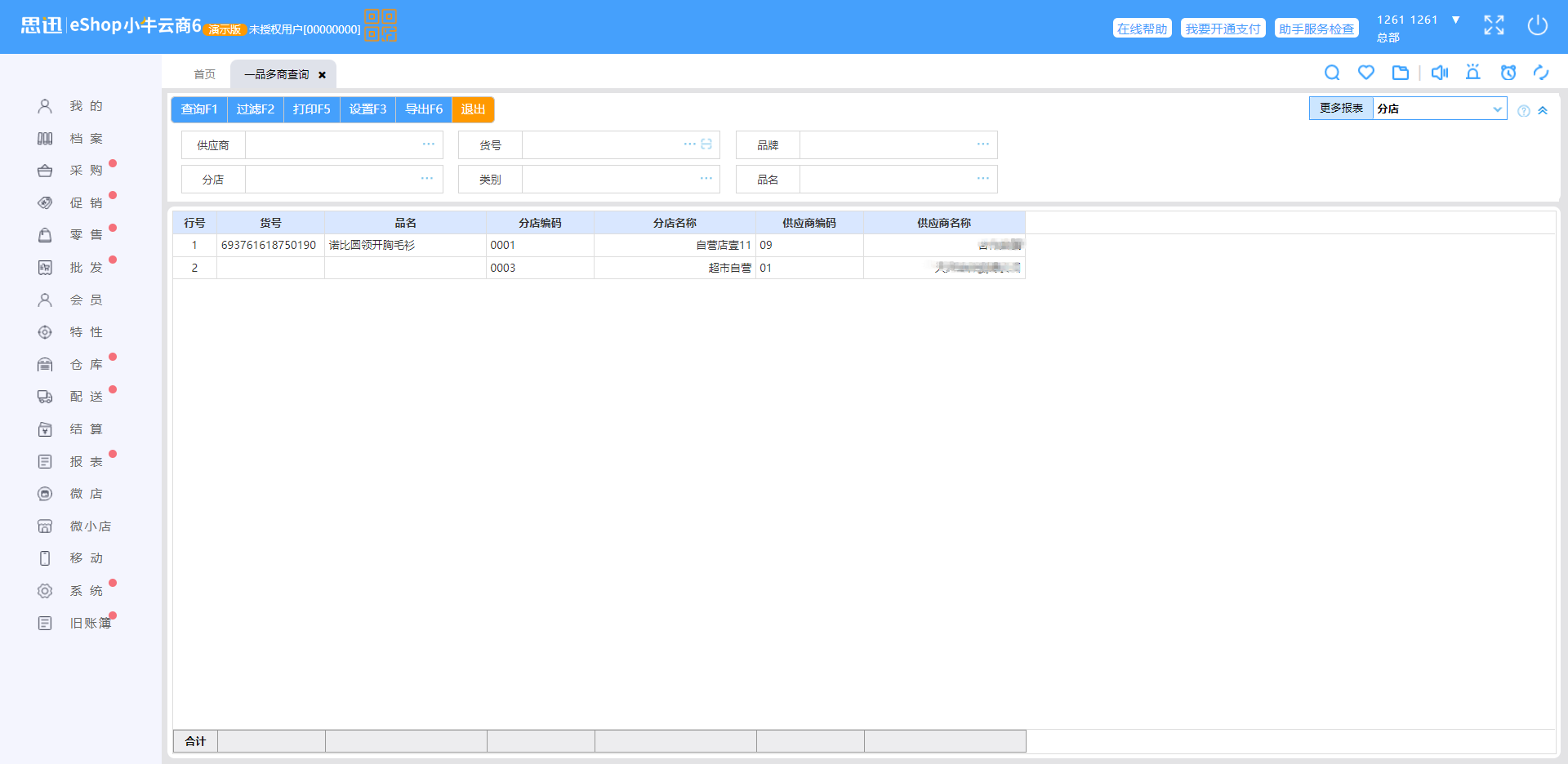The image size is (1568, 764).
Task: Open 品牌 lookup ellipsis button
Action: coord(982,144)
